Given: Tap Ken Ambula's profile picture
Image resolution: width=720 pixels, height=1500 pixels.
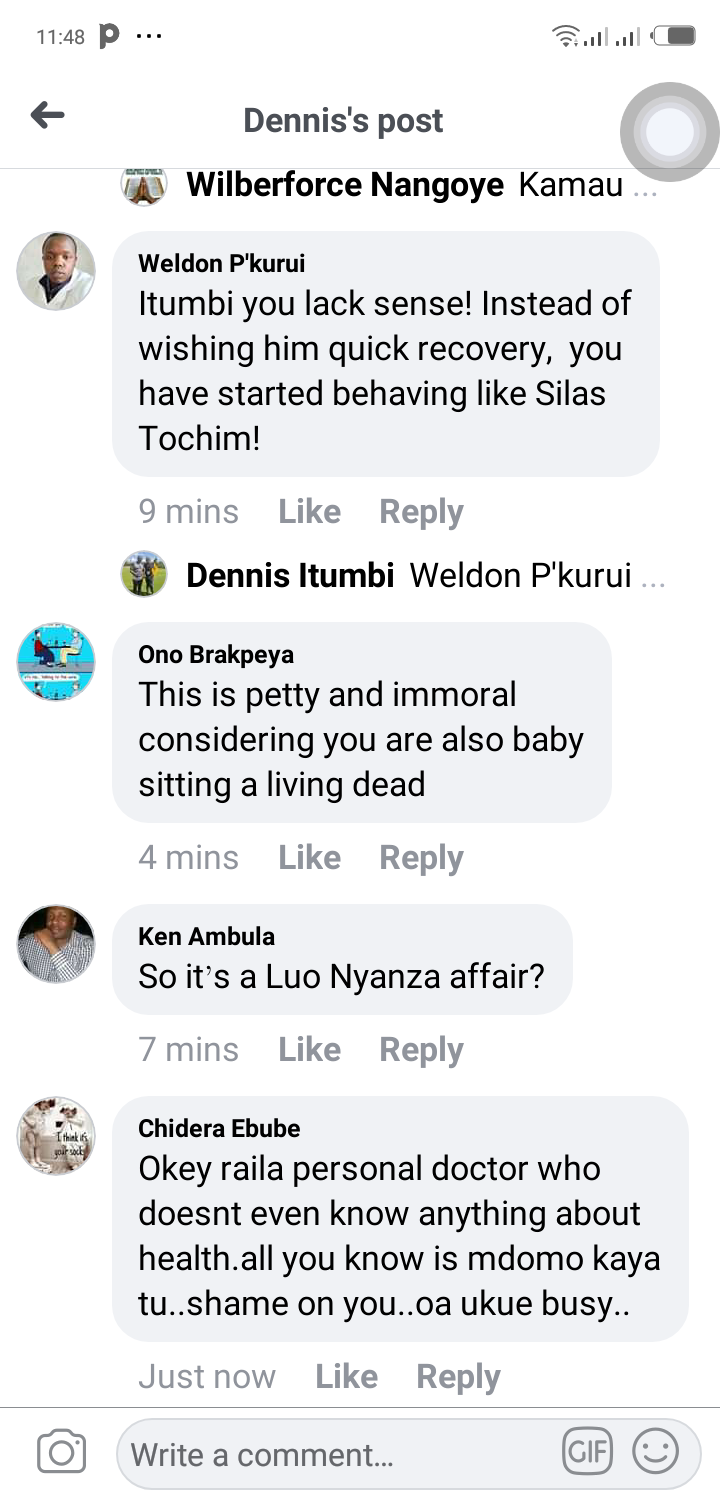Looking at the screenshot, I should (56, 943).
